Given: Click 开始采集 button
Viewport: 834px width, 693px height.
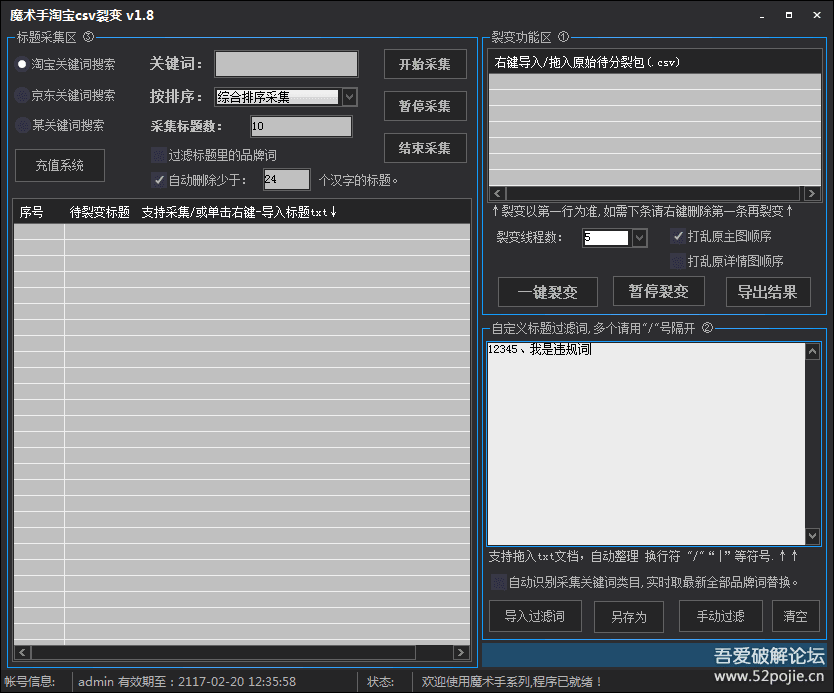Looking at the screenshot, I should tap(425, 64).
